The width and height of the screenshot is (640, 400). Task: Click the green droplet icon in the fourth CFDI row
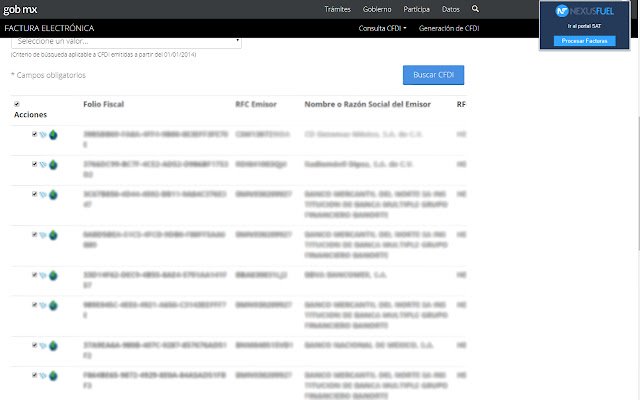coord(53,235)
